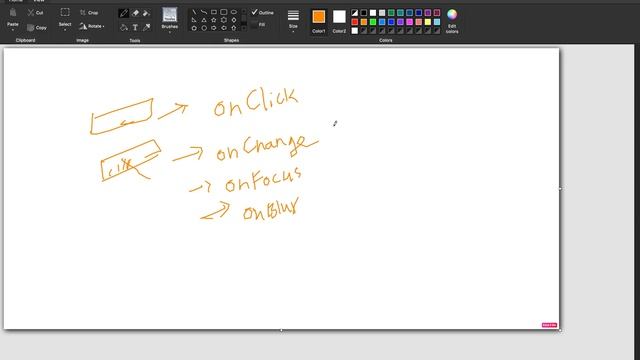
Task: Open the Size dropdown arrow
Action: tap(293, 31)
